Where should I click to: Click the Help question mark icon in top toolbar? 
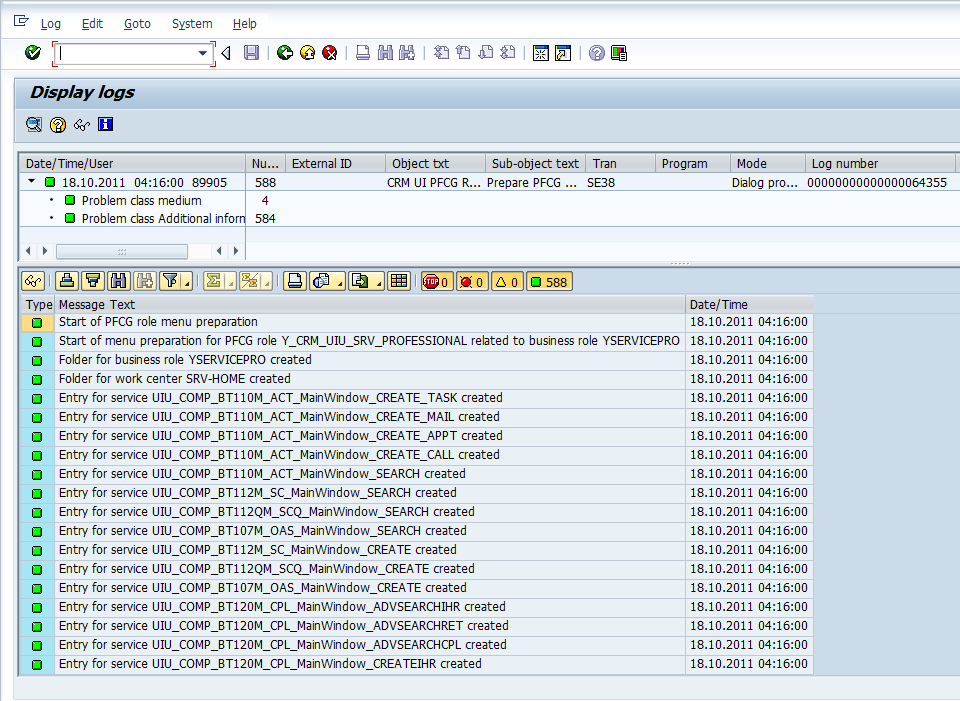click(596, 53)
